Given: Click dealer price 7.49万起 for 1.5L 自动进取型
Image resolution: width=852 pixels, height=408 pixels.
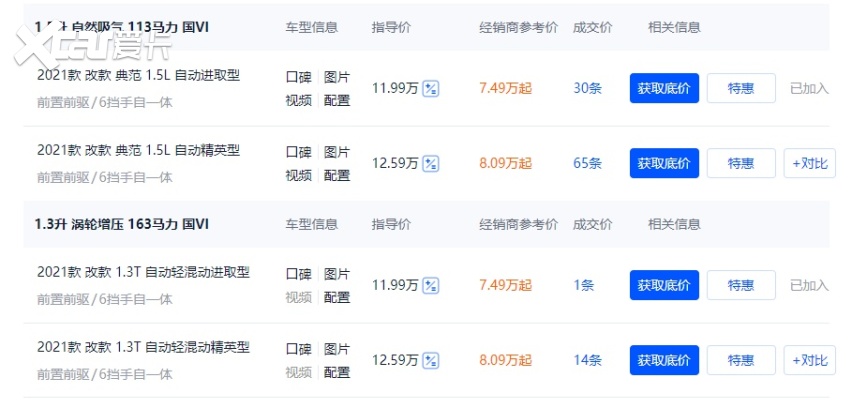Looking at the screenshot, I should [505, 88].
